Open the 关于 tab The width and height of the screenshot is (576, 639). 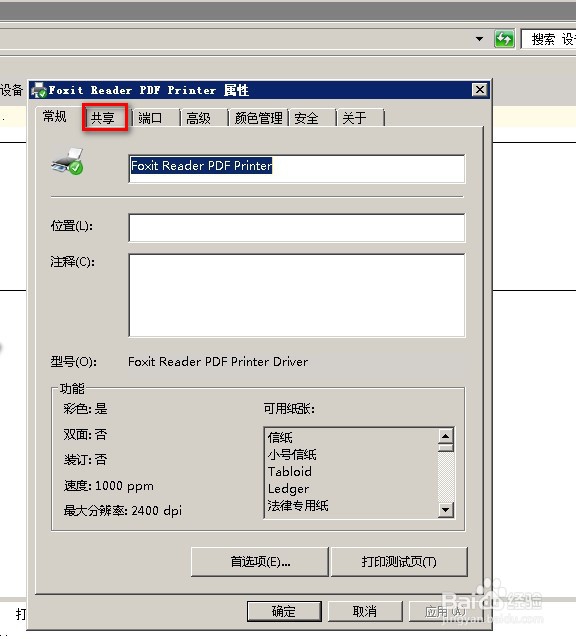(x=360, y=118)
